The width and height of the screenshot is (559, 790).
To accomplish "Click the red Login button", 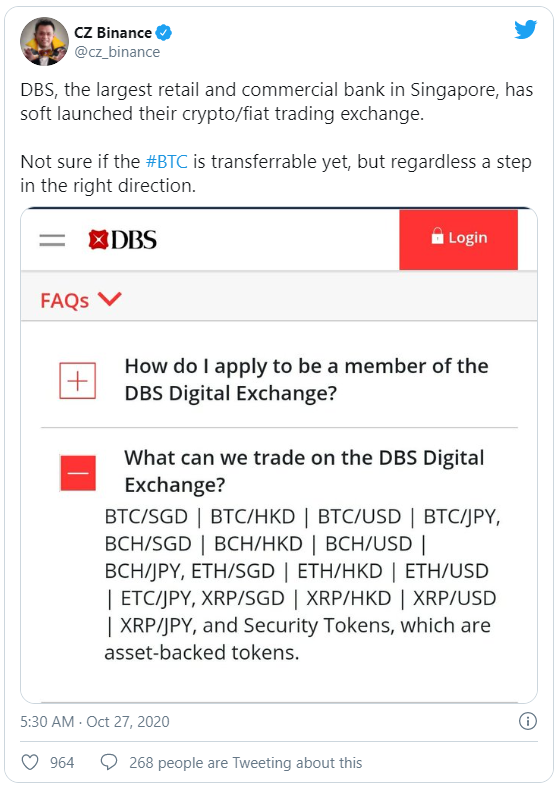I will [458, 240].
